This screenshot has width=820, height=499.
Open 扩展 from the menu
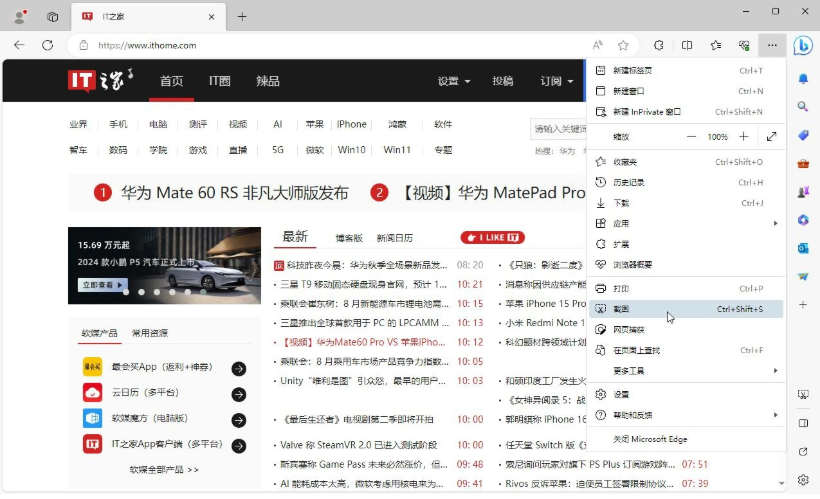click(686, 244)
